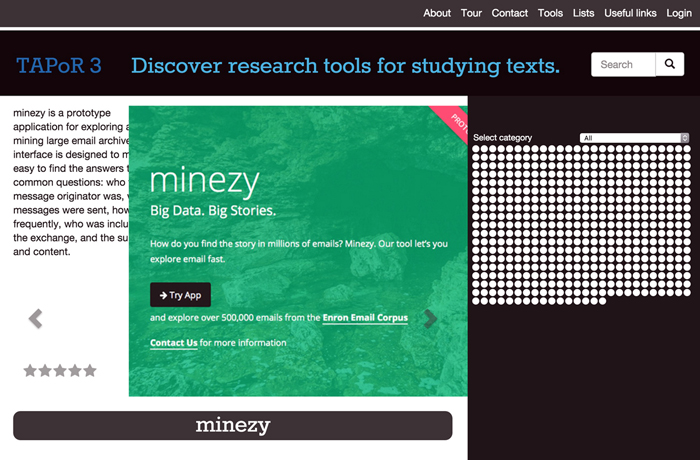Rate minezy five stars
Screen dimensions: 700x460
click(90, 370)
